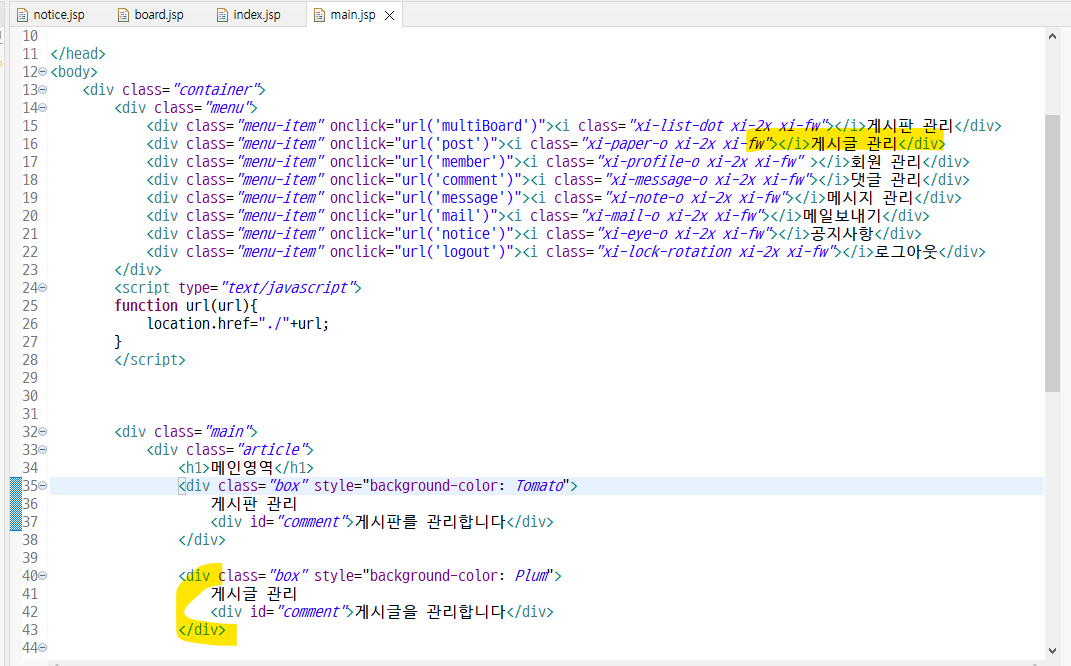Image resolution: width=1071 pixels, height=666 pixels.
Task: Click '게시글을 관리합니다' on line 42
Action: tap(430, 612)
